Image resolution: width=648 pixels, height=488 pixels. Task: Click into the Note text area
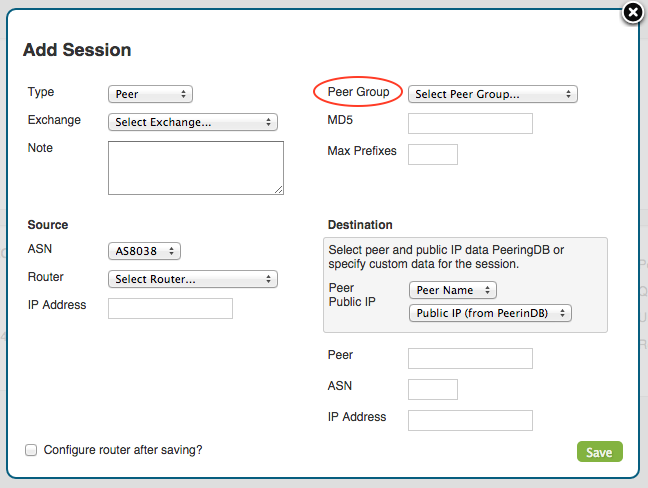pyautogui.click(x=196, y=167)
